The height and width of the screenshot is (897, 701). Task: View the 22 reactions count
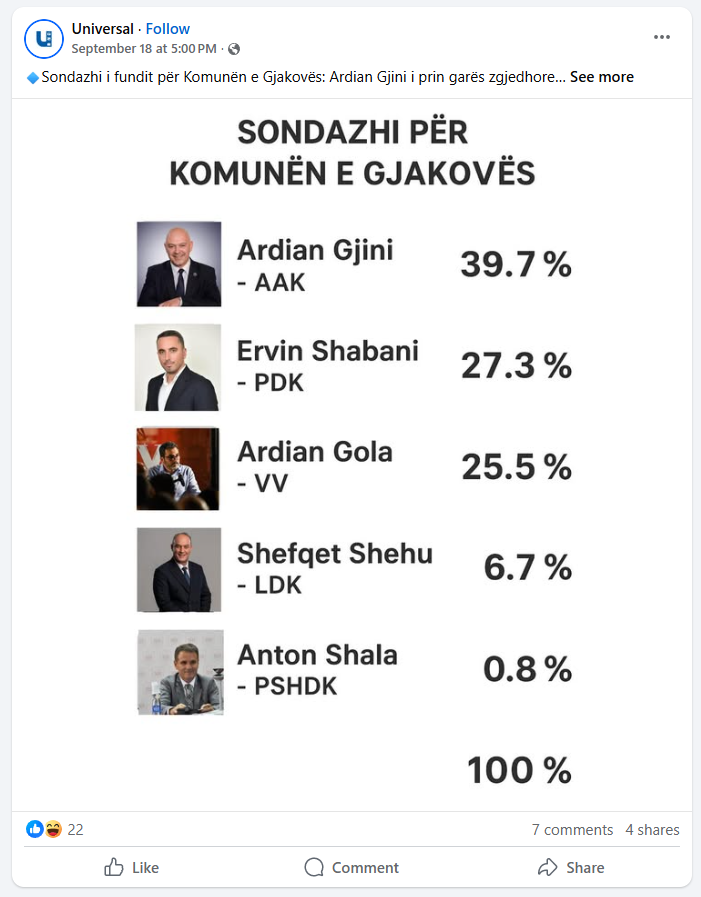click(75, 830)
